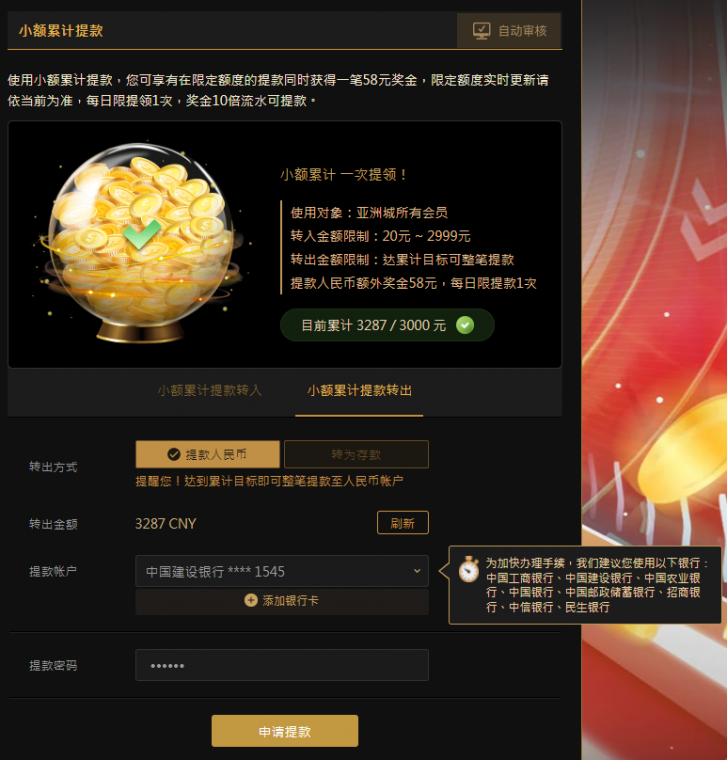727x760 pixels.
Task: Click the stopwatch icon in bank tip
Action: point(469,569)
